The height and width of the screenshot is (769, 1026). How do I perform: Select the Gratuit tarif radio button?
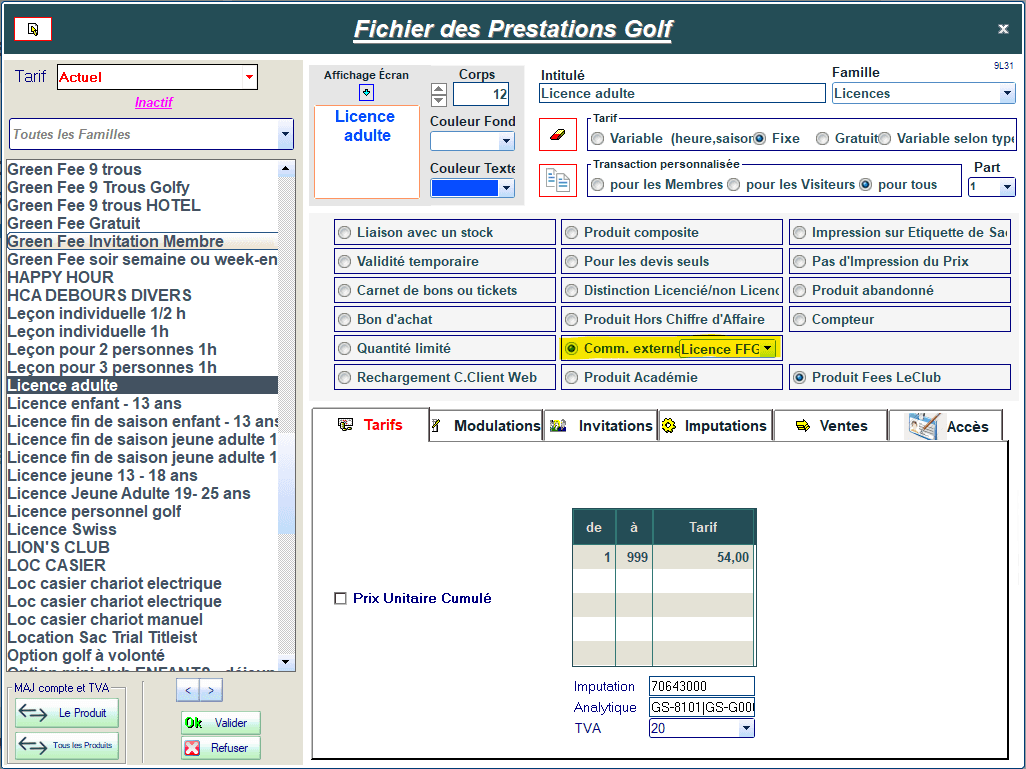(x=823, y=139)
